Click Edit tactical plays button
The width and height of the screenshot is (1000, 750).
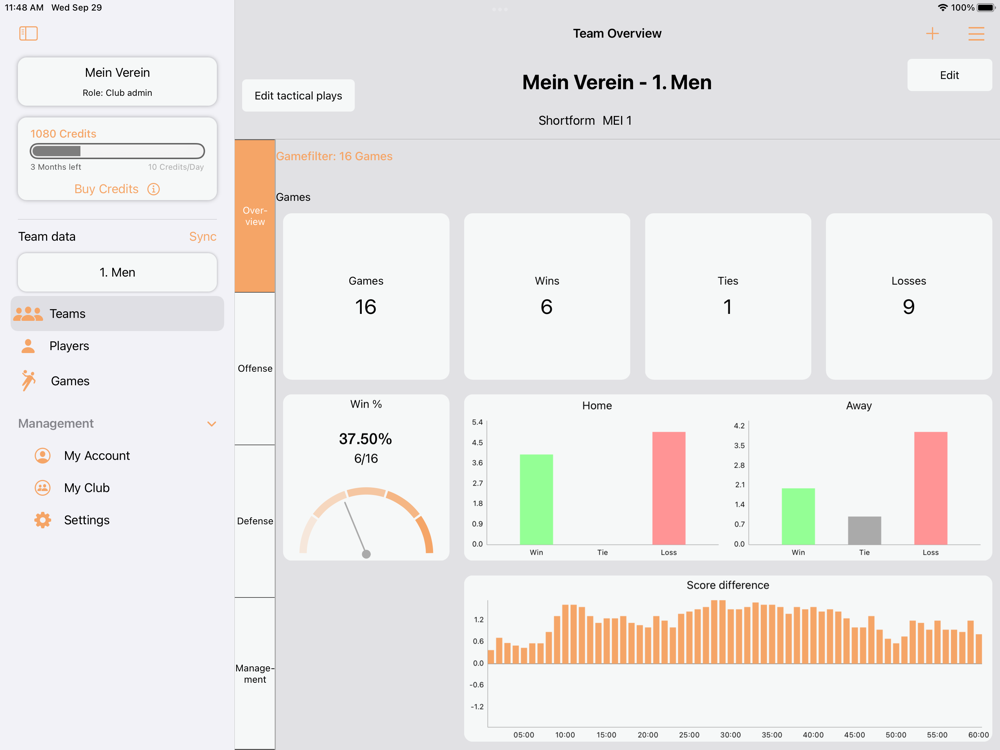coord(298,96)
